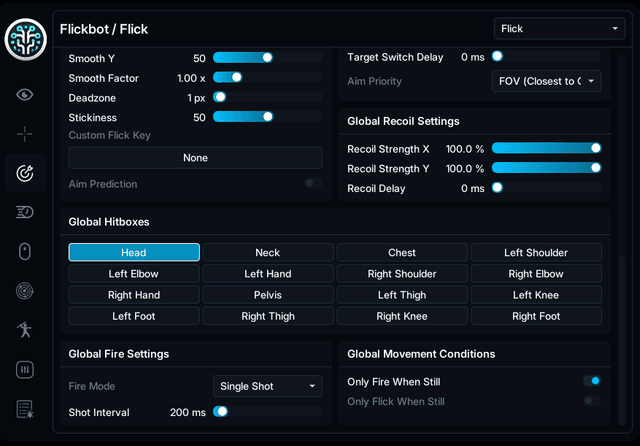Viewport: 640px width, 446px height.
Task: Click the Recoil Delay slider handle
Action: coord(497,187)
